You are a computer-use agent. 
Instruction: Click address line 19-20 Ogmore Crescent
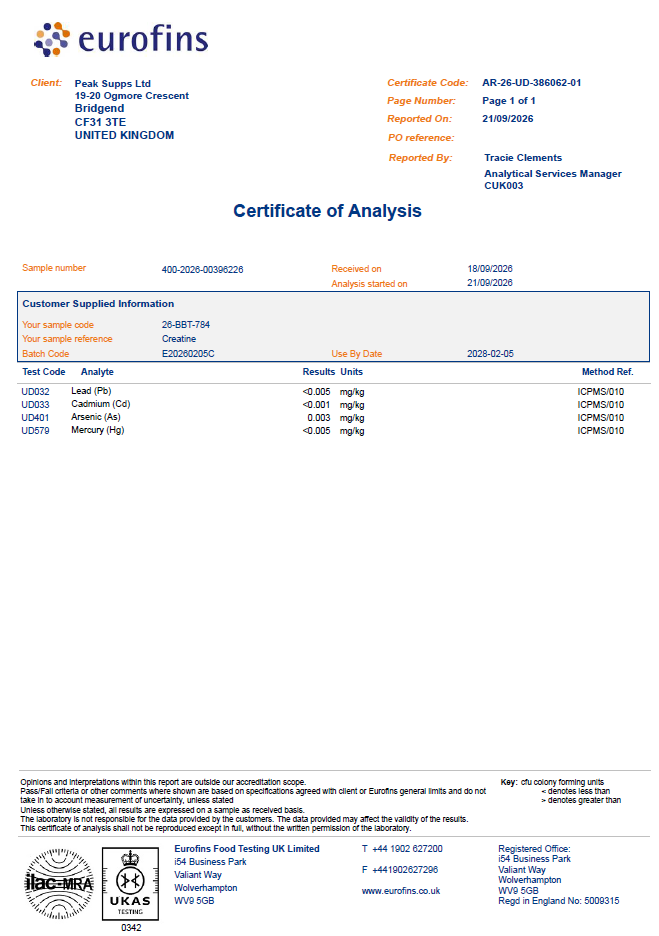coord(131,96)
